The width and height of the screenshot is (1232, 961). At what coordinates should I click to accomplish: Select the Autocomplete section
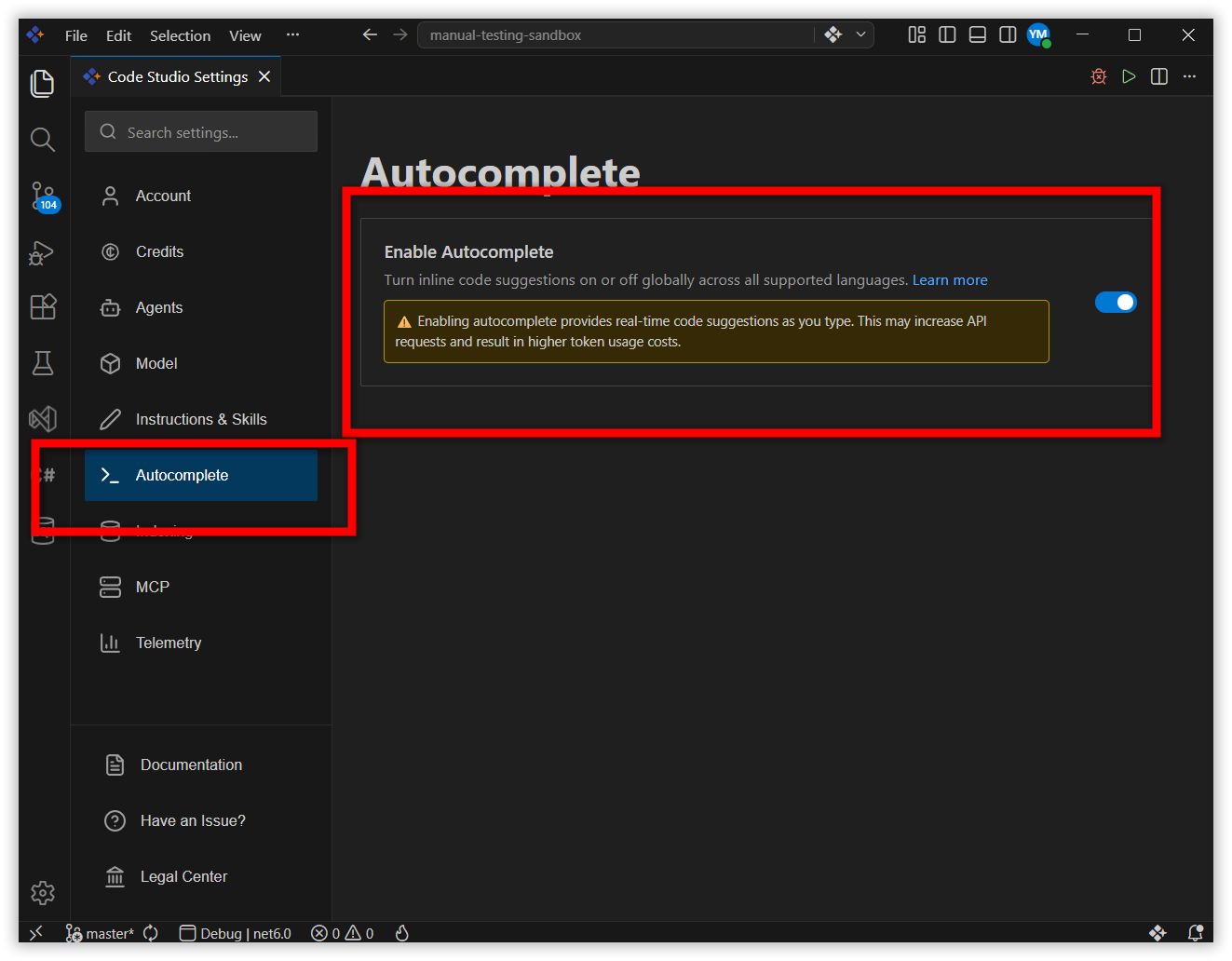(201, 475)
